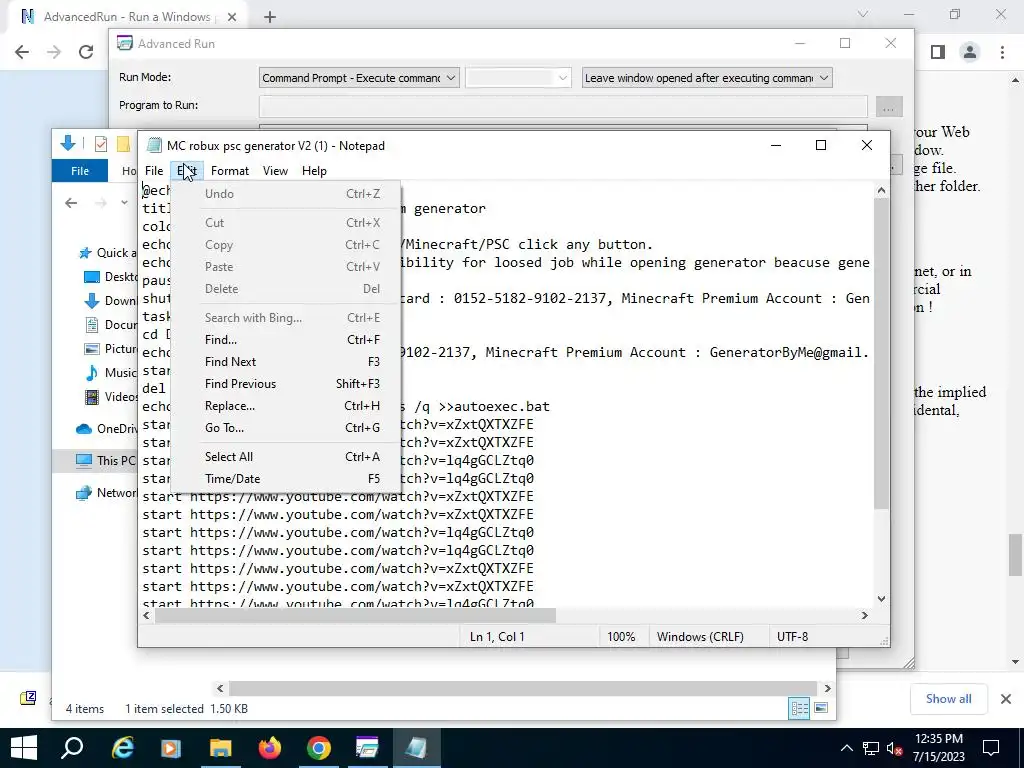Select Music in Explorer sidebar
The height and width of the screenshot is (768, 1024).
110,372
